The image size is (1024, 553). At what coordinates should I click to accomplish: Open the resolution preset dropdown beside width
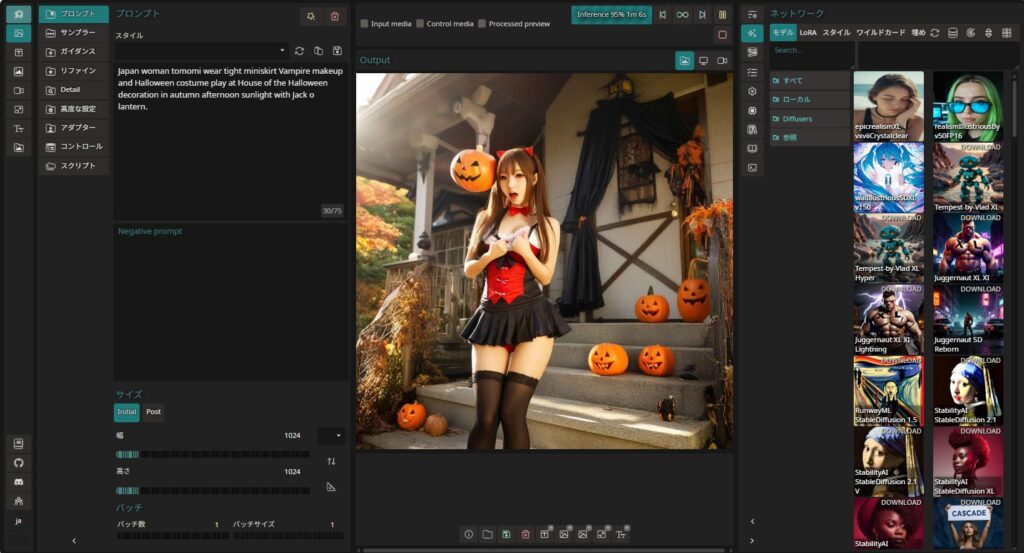(x=331, y=436)
